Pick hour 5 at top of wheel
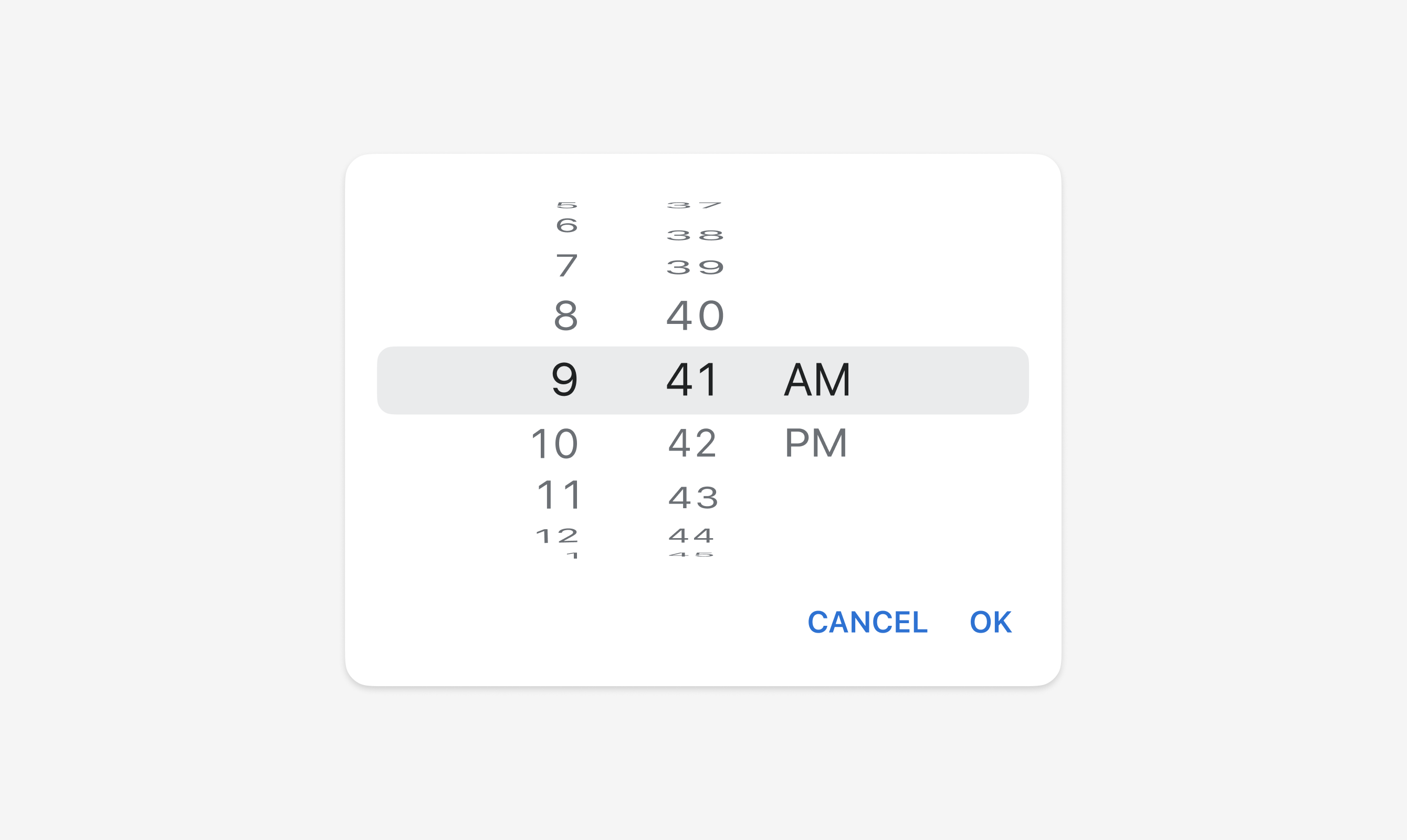The height and width of the screenshot is (840, 1407). click(x=566, y=205)
